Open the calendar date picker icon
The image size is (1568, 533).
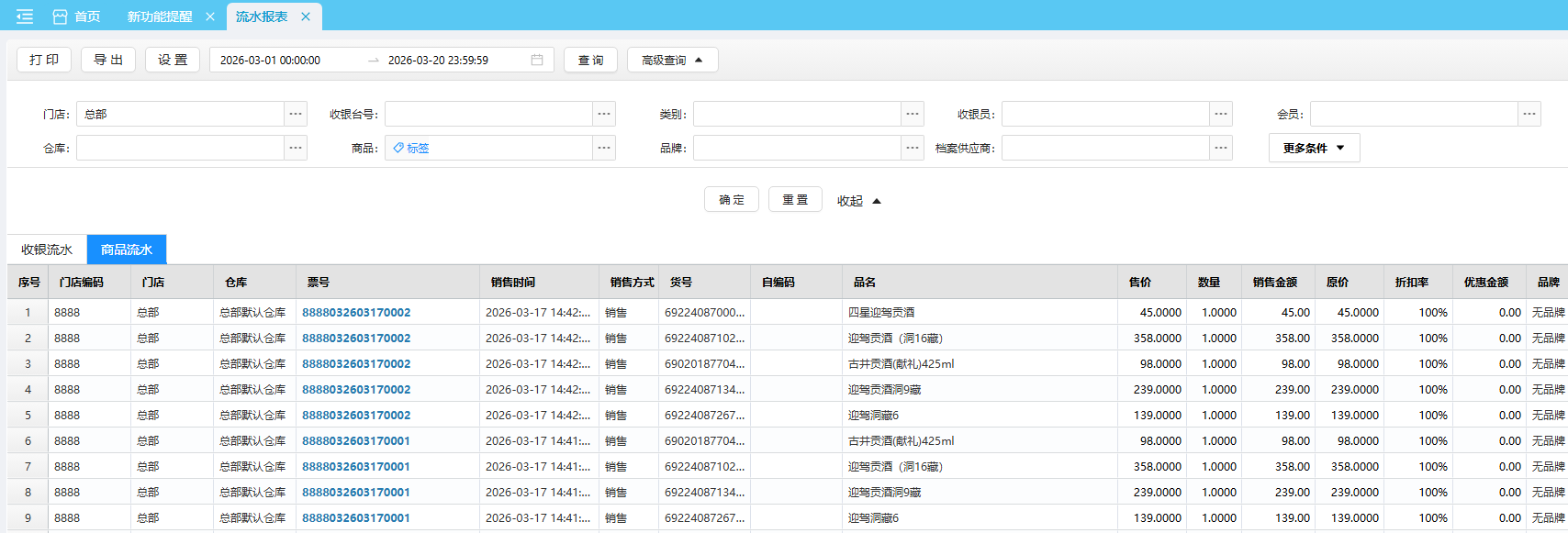[537, 60]
